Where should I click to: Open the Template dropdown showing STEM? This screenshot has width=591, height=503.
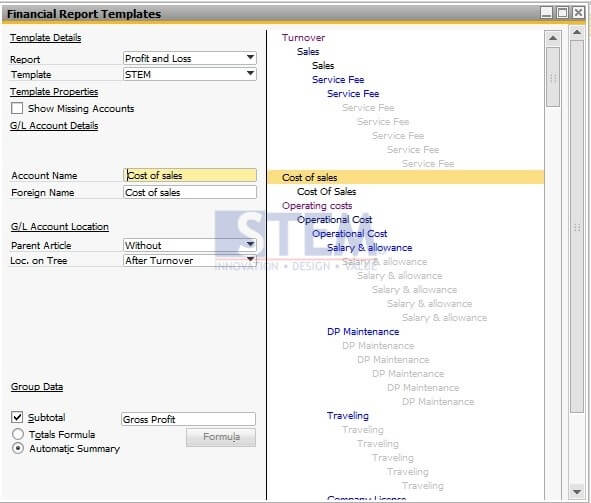tap(190, 74)
